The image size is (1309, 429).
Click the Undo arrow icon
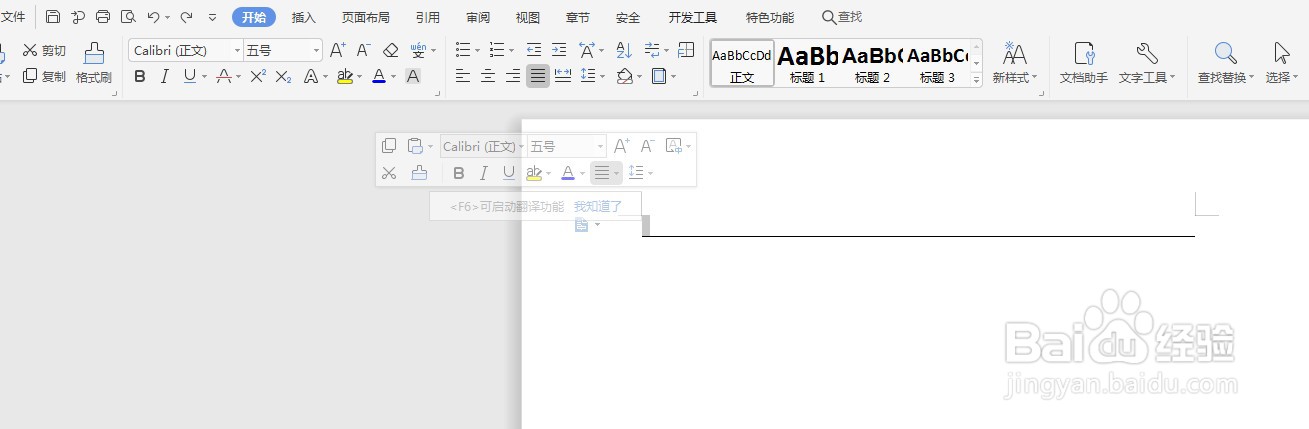(153, 17)
